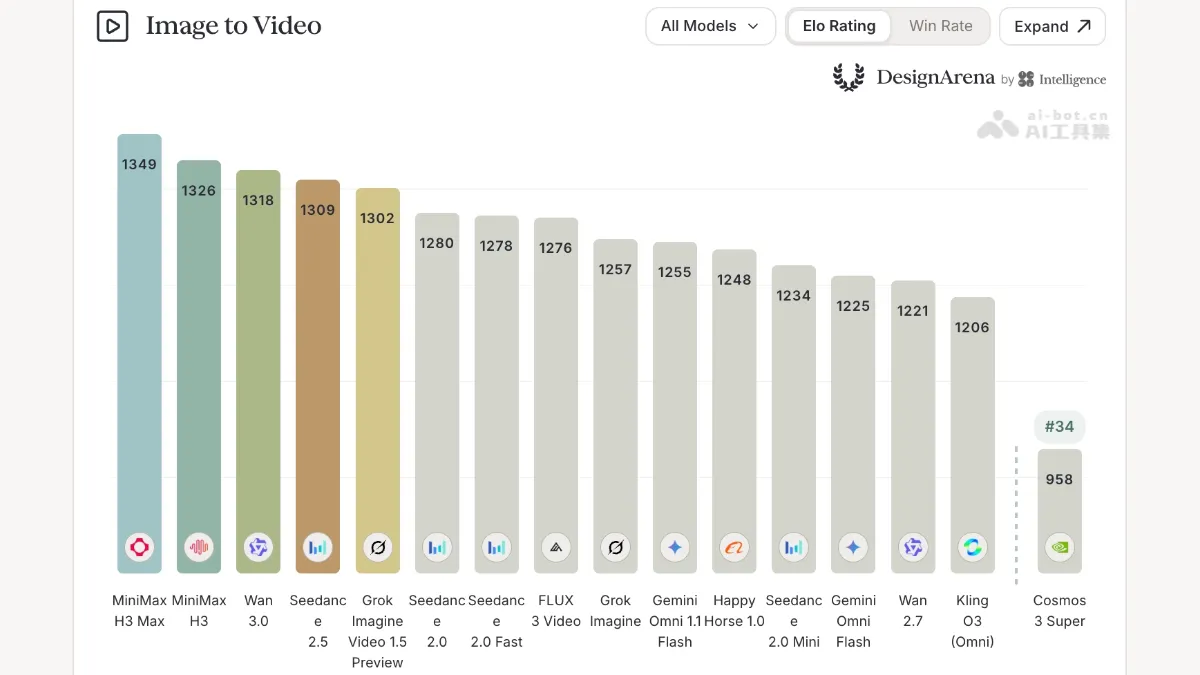Click the Image to Video play icon

(x=113, y=26)
